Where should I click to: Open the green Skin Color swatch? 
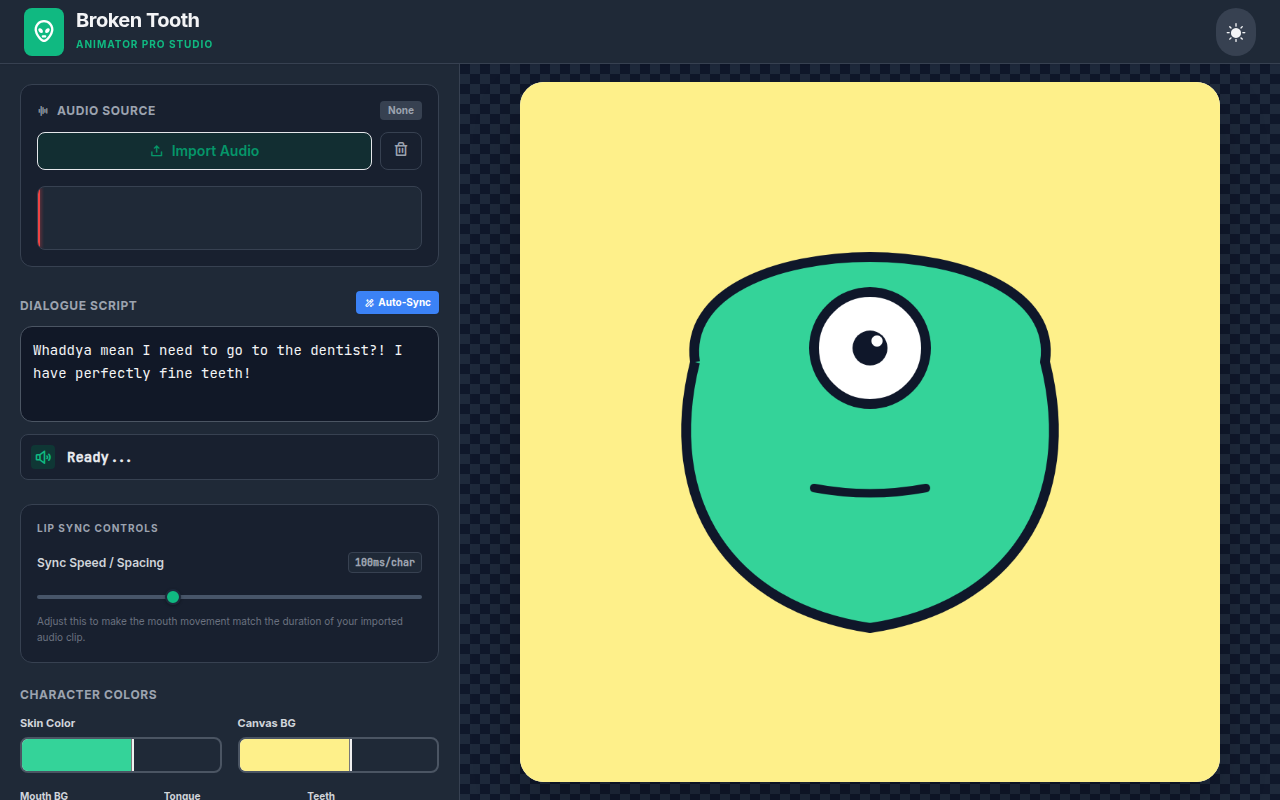pos(77,755)
